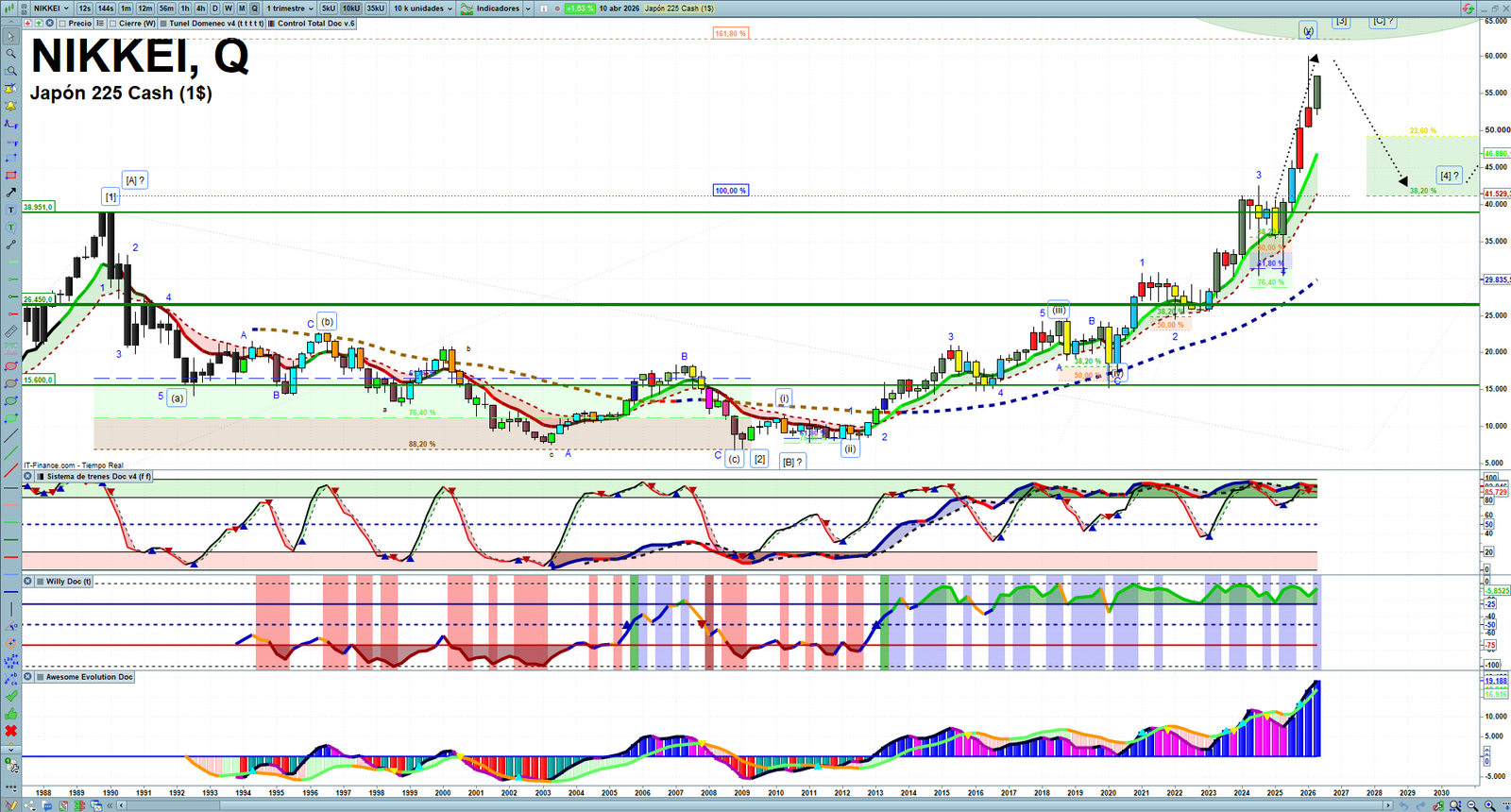Click the green thumbs-up icon
The height and width of the screenshot is (812, 1511).
(11, 713)
